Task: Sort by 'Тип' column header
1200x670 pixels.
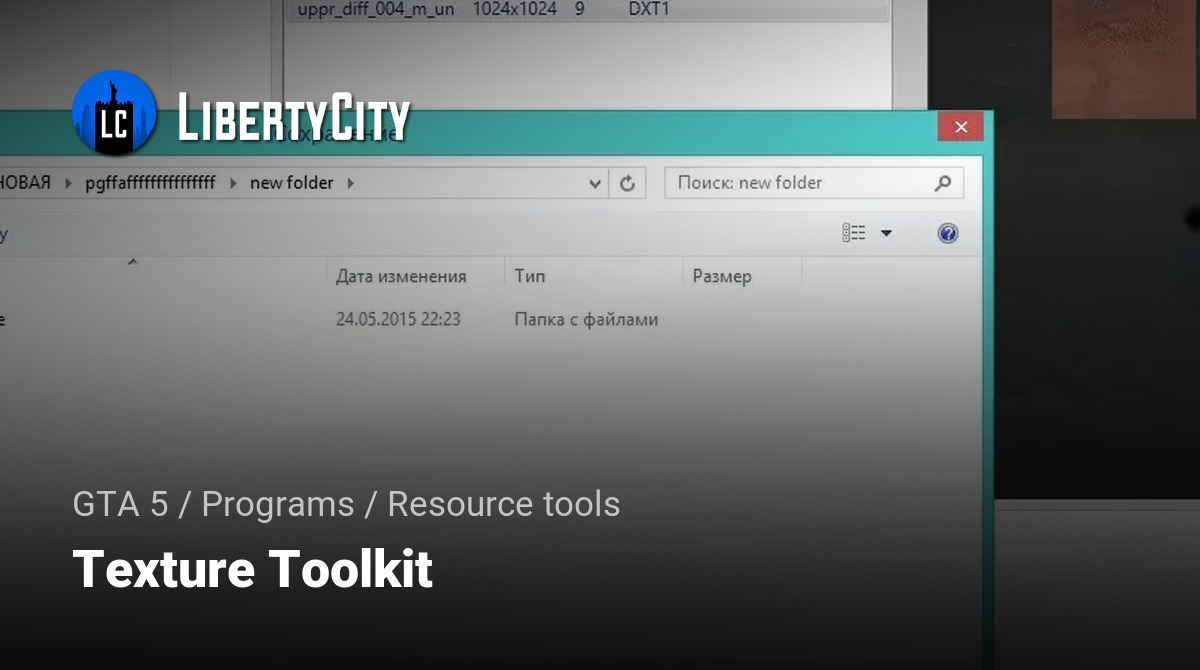Action: [530, 276]
